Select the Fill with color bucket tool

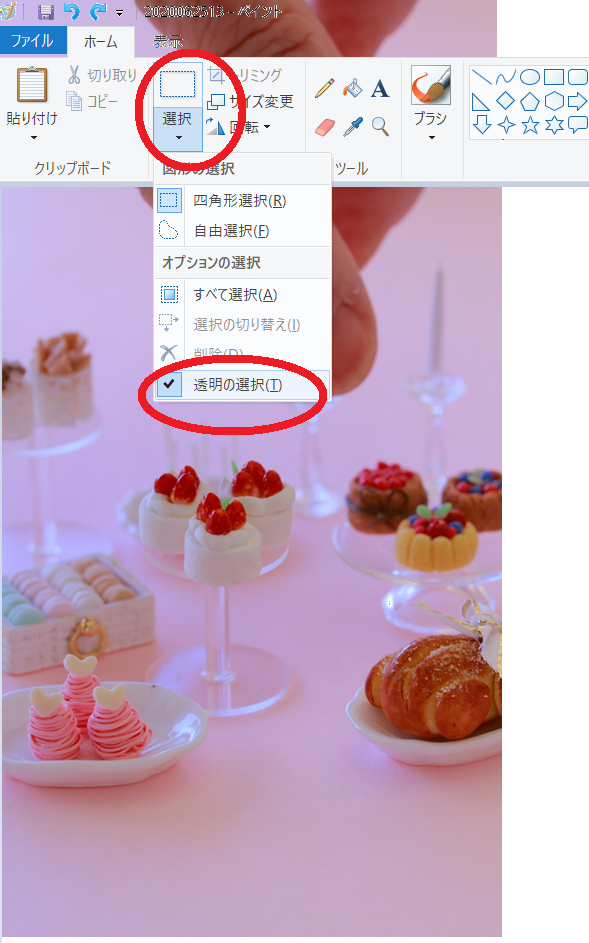[353, 88]
